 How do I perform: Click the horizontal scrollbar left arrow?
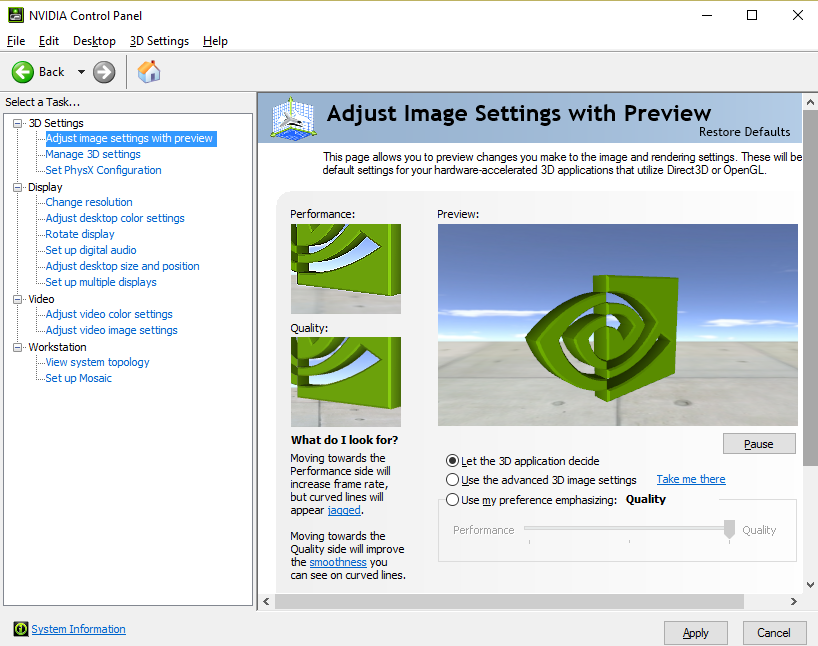[x=266, y=602]
